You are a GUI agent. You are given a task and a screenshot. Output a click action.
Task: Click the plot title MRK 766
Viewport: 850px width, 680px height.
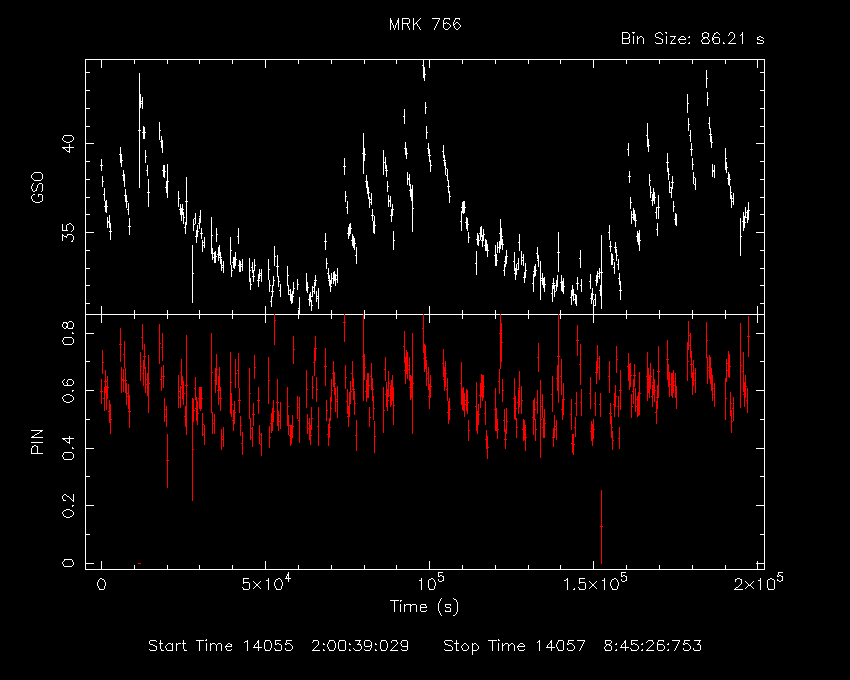[425, 24]
